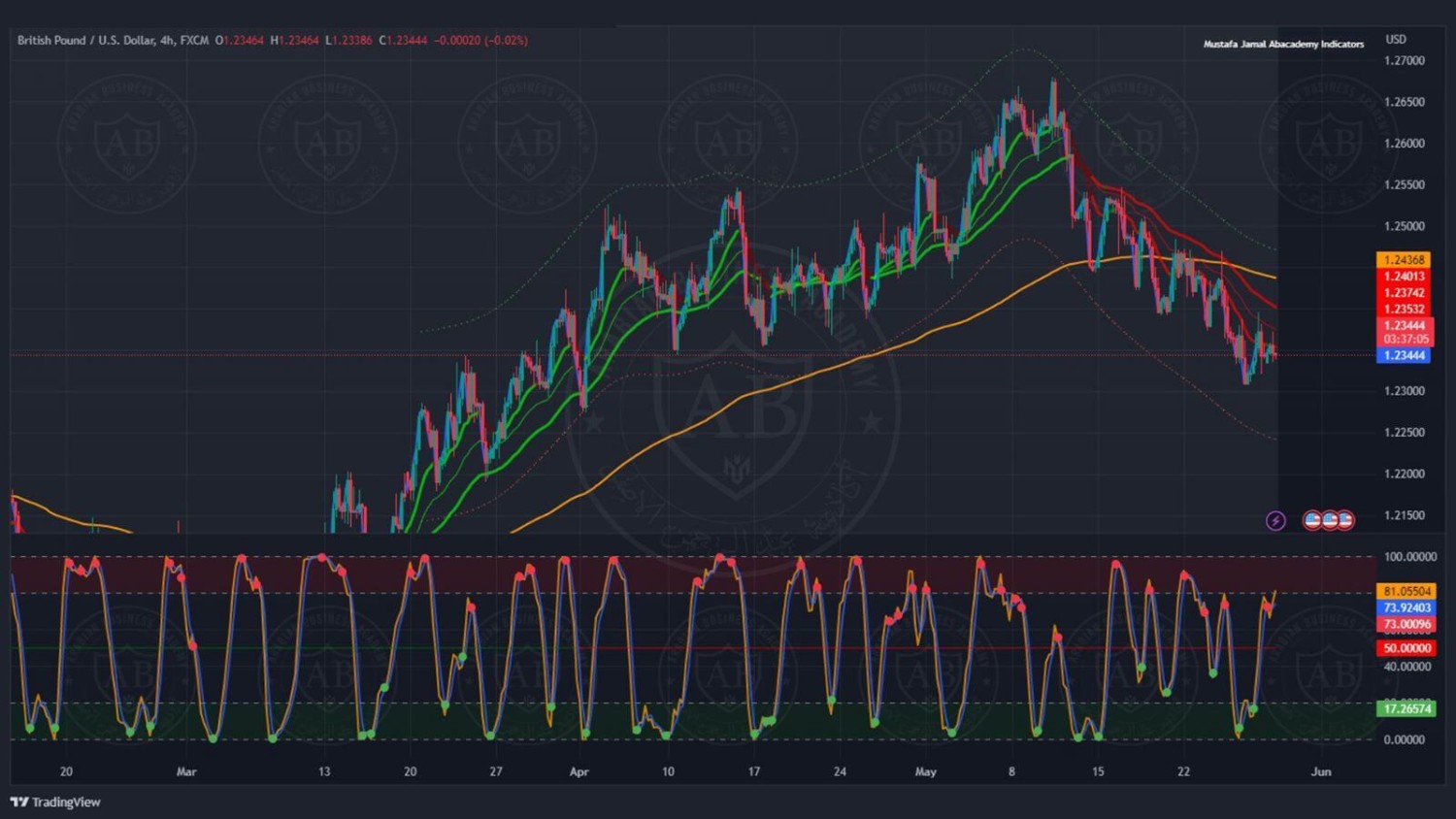Click the 13 date on time axis
The image size is (1456, 819).
324,772
